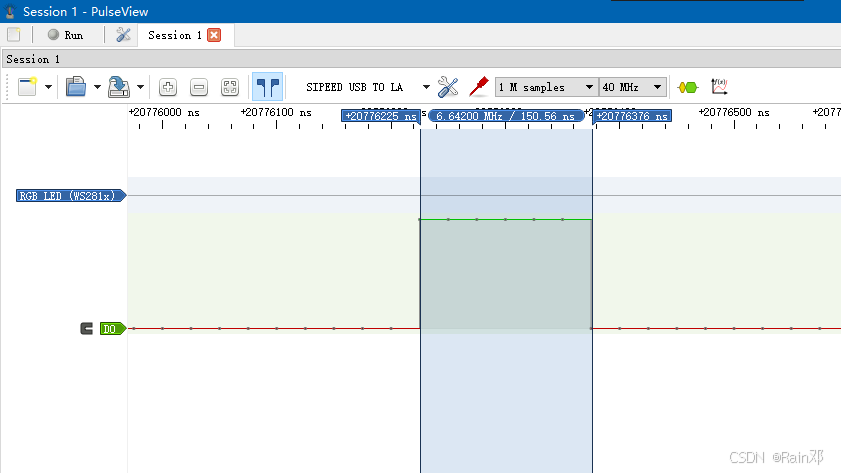Open the 40 MHz sample rate dropdown
Screen dimensions: 841x473
point(632,87)
